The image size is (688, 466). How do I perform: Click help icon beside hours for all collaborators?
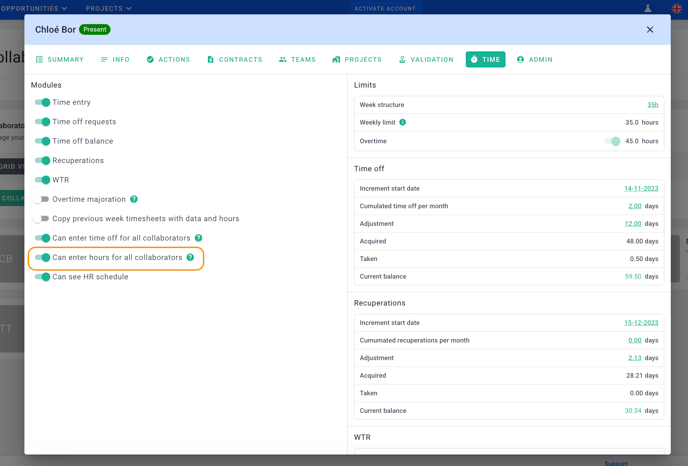pos(190,257)
